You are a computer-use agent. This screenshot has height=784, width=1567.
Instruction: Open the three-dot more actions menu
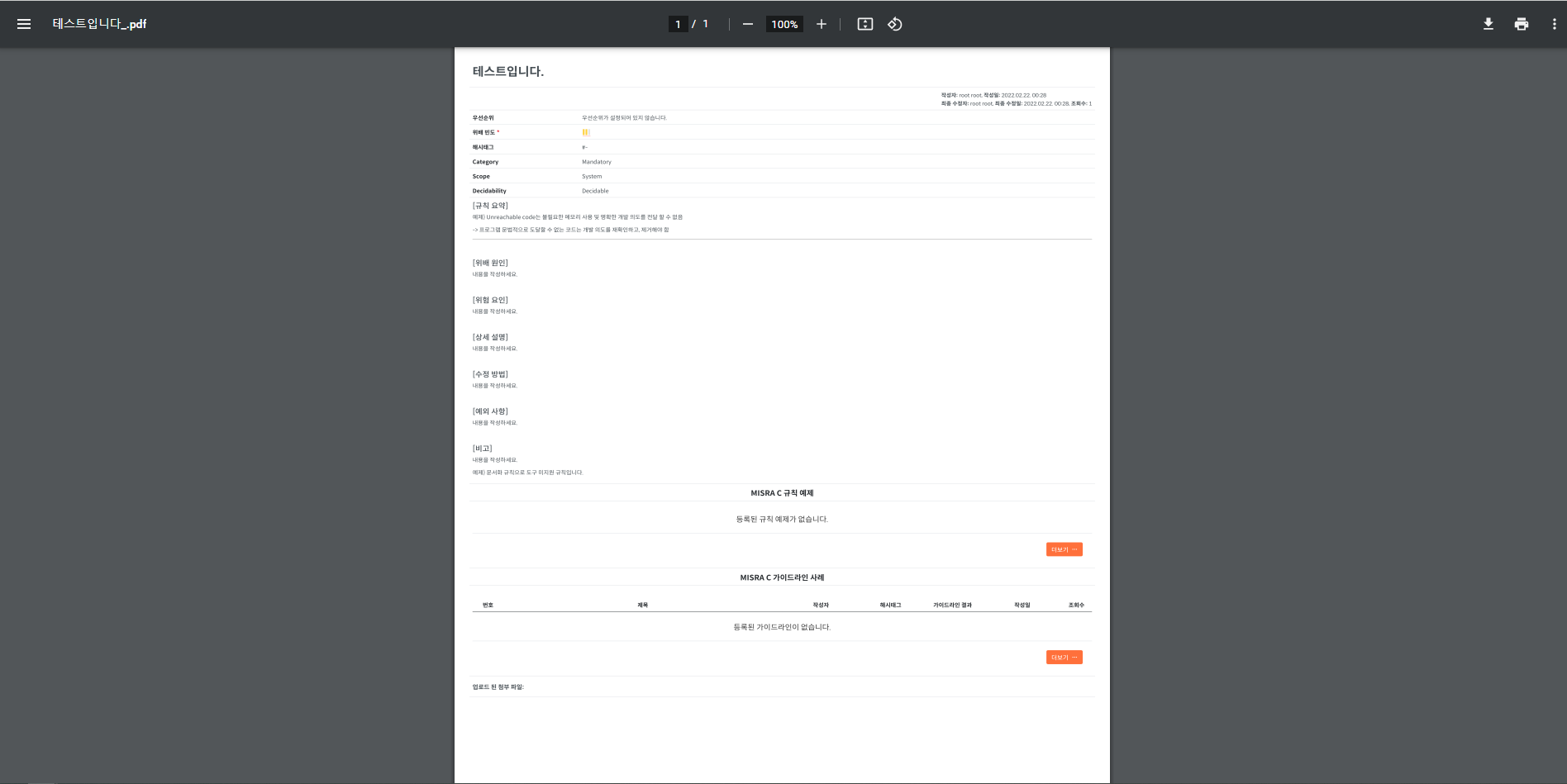[1554, 24]
